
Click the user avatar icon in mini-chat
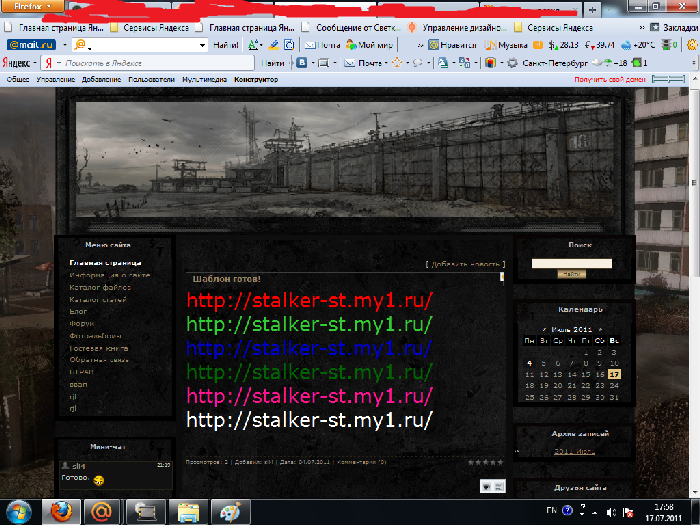[65, 466]
